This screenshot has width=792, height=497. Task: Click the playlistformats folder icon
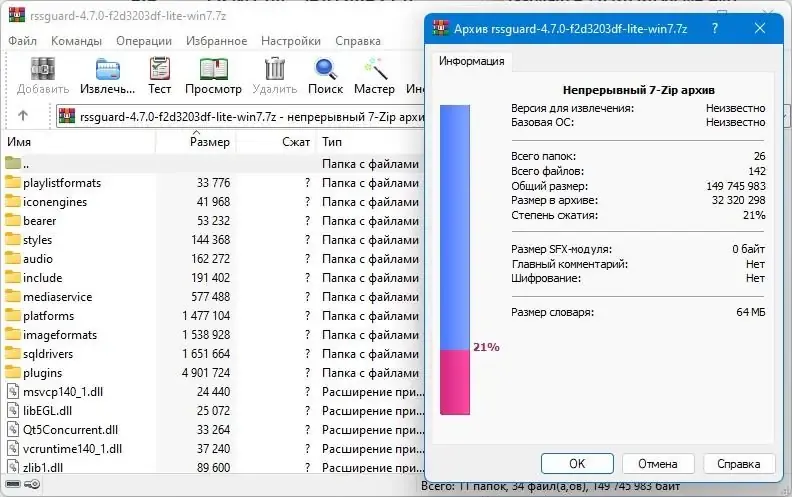point(13,182)
